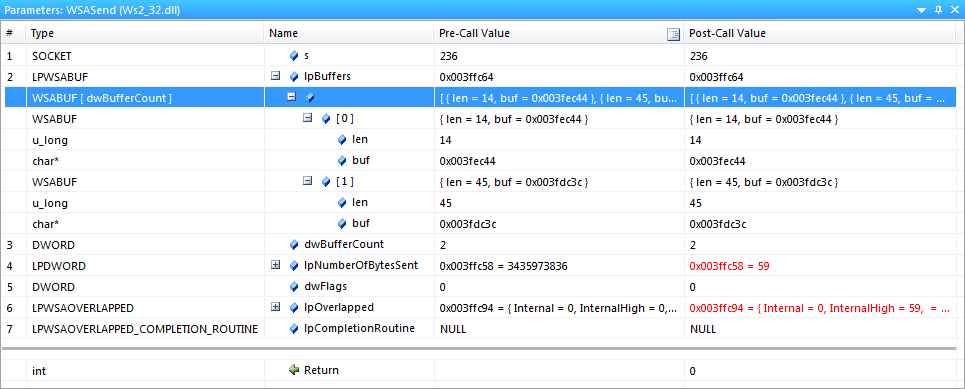
Task: Select the LPWSAOVERLAPPED type cell
Action: (146, 307)
